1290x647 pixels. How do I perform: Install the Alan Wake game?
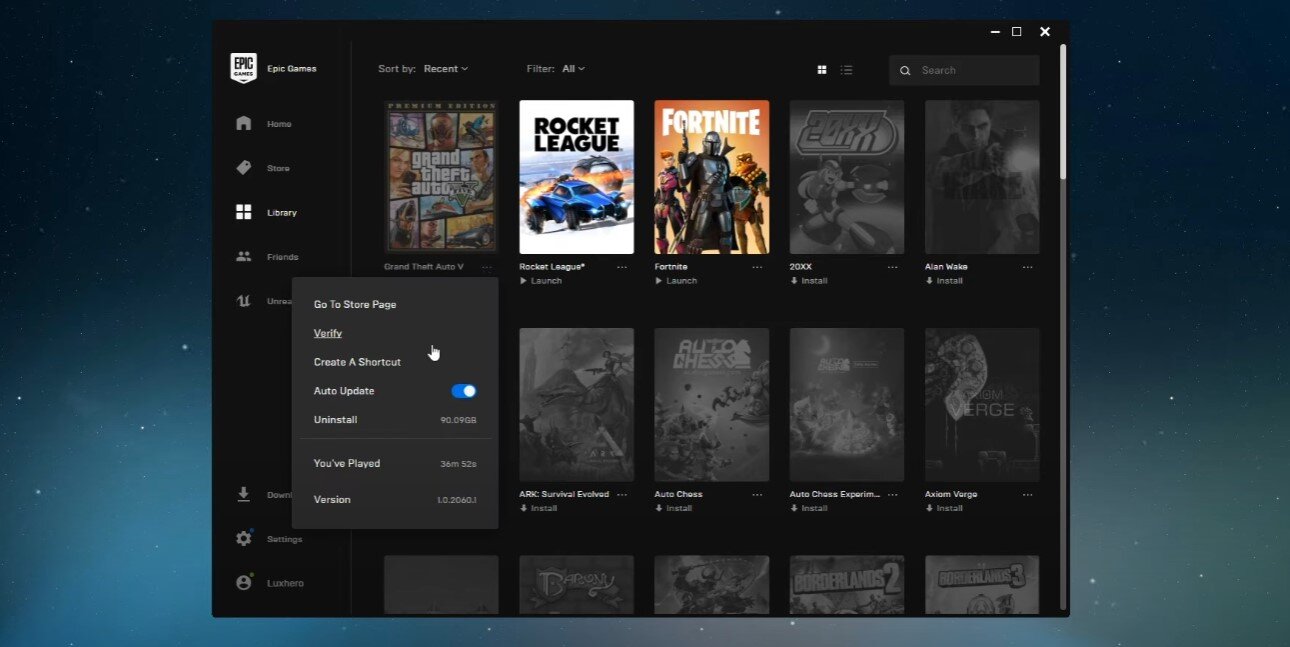click(945, 281)
